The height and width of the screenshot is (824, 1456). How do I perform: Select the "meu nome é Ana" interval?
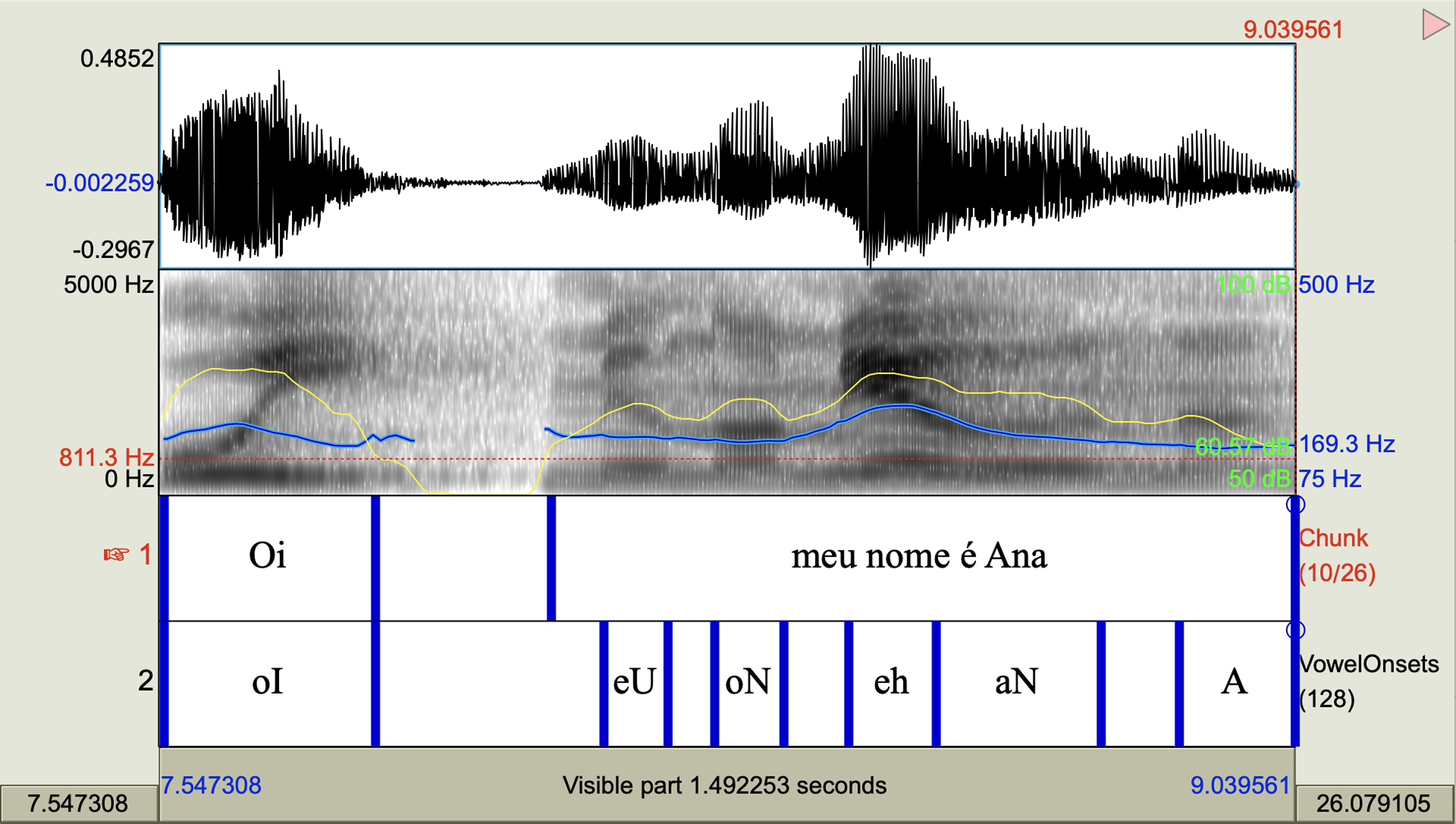click(x=919, y=556)
